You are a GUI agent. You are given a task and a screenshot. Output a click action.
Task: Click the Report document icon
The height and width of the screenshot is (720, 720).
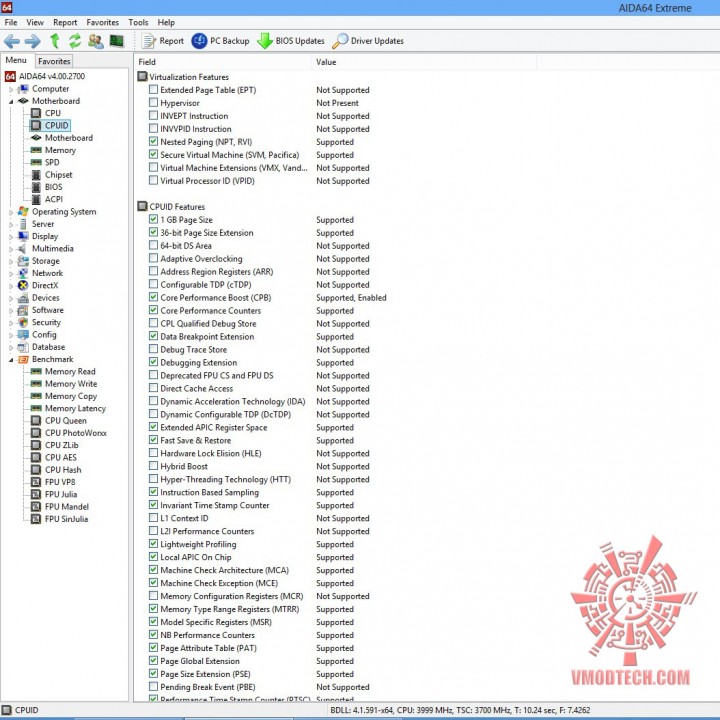(x=148, y=41)
